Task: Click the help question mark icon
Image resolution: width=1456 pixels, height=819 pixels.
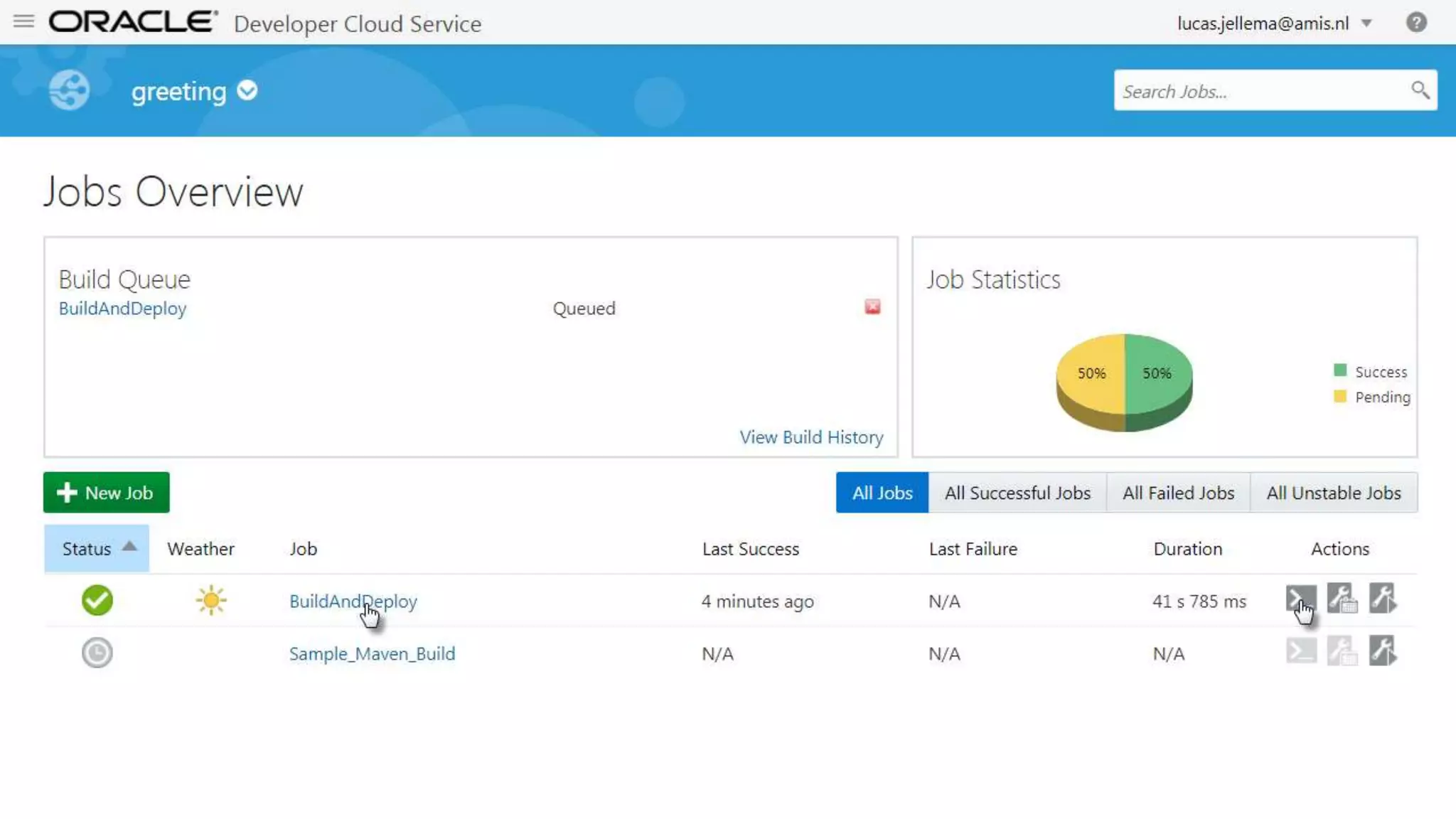Action: click(x=1416, y=23)
